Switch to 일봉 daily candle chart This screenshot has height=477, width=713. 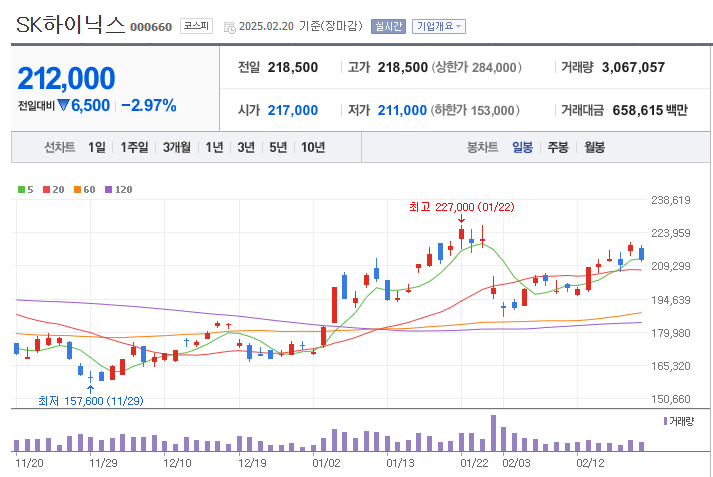click(x=522, y=147)
